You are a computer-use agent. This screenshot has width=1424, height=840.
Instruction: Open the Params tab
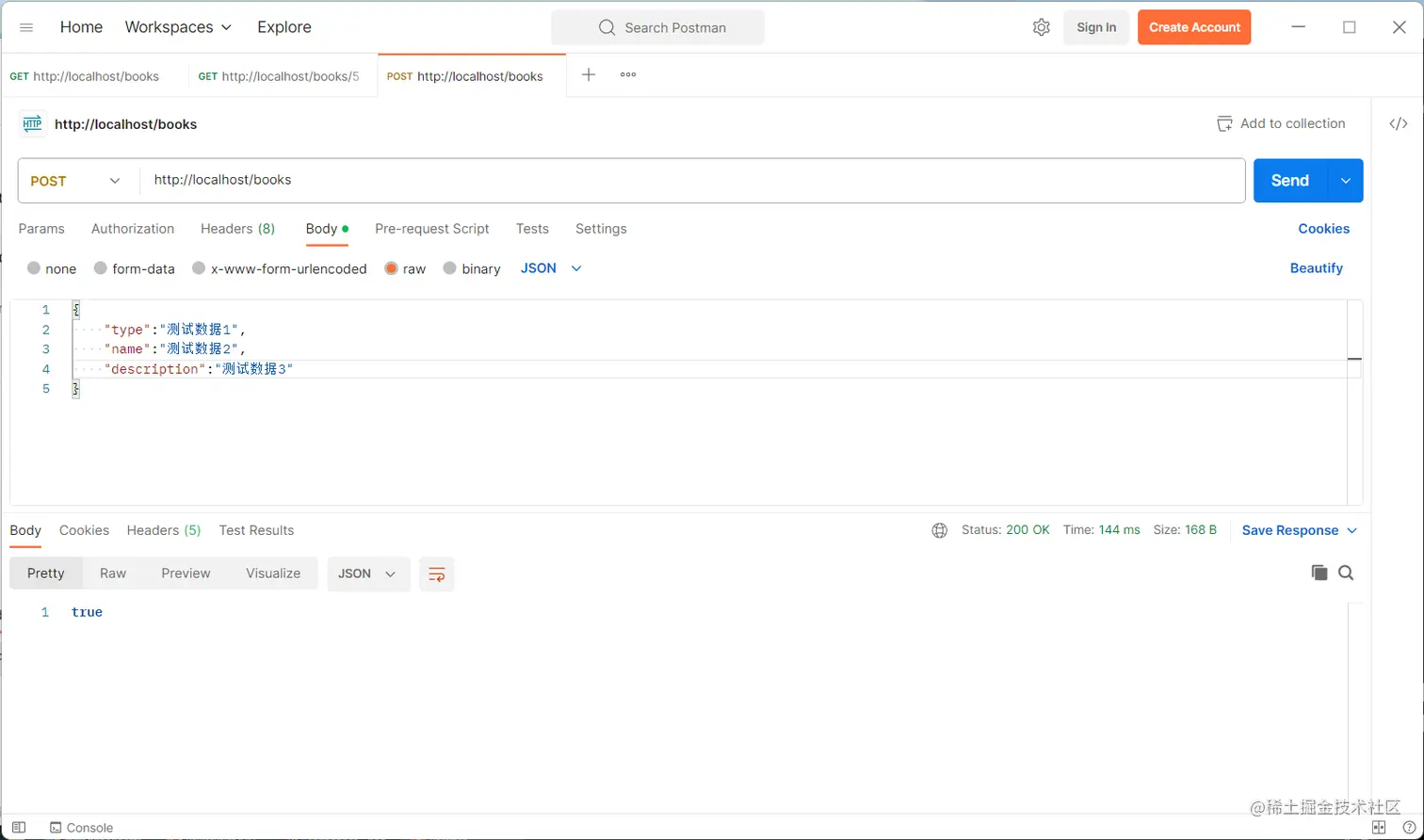(x=41, y=229)
